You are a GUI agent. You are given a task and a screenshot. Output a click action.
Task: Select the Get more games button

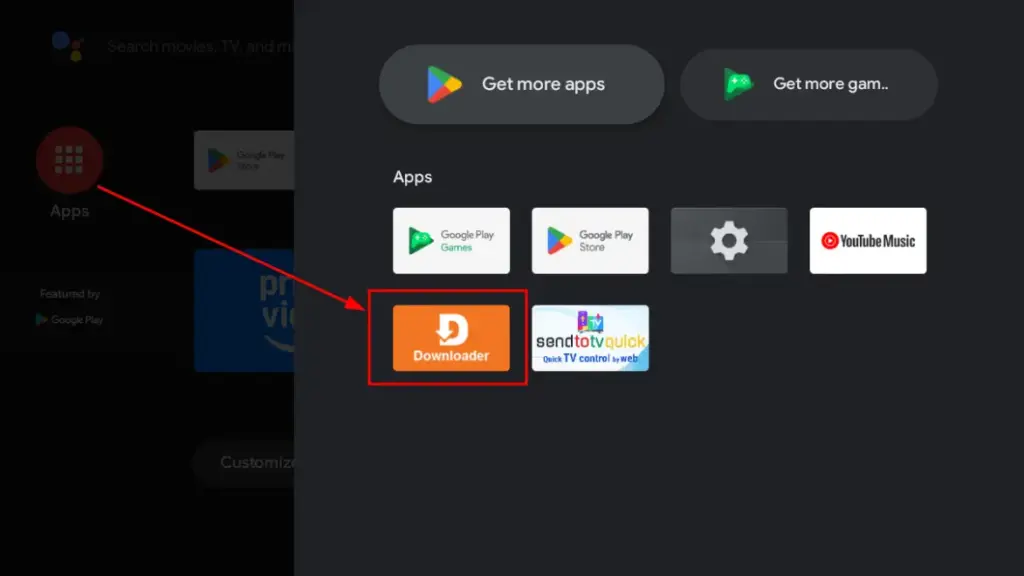[x=808, y=84]
